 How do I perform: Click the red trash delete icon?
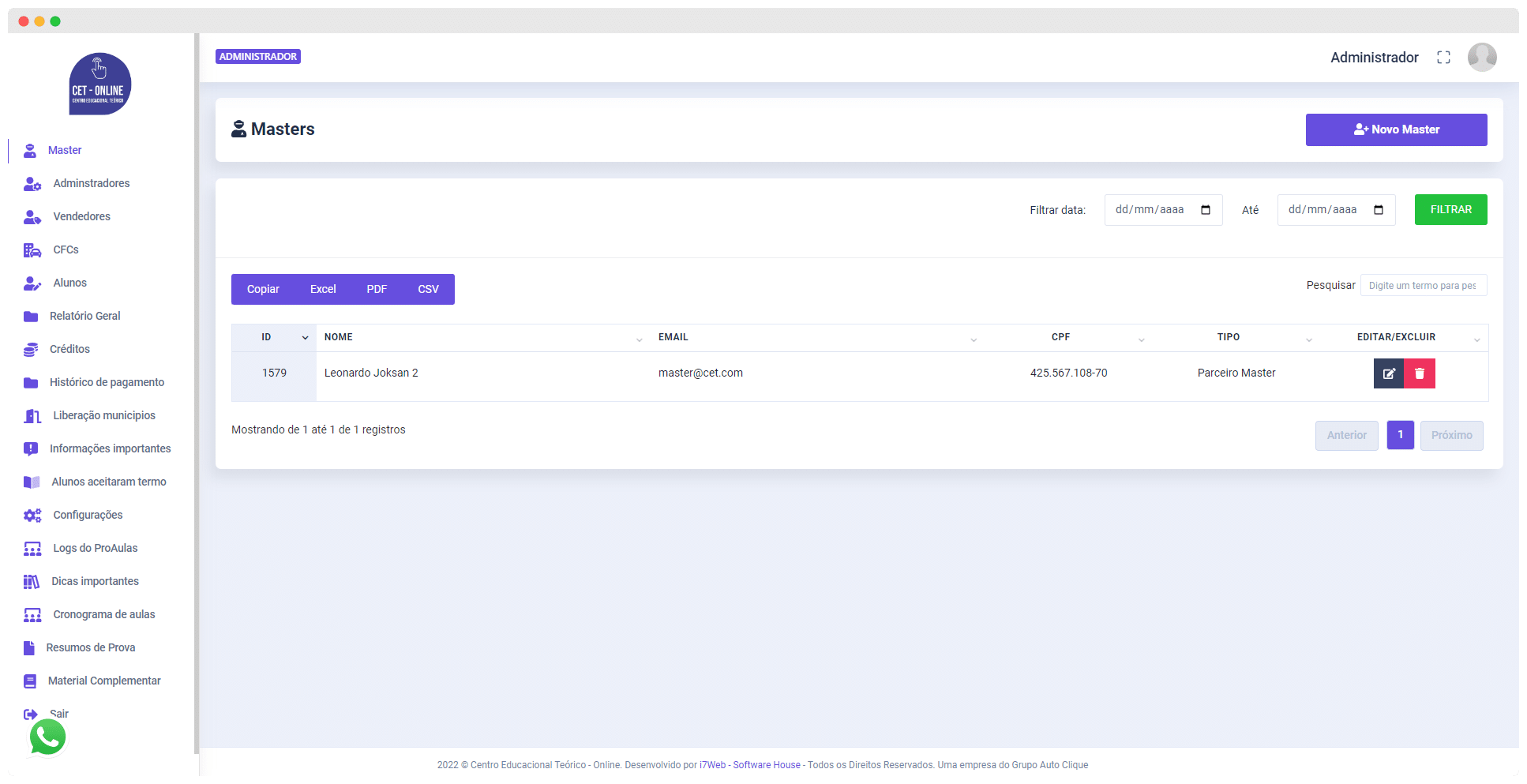[x=1419, y=373]
